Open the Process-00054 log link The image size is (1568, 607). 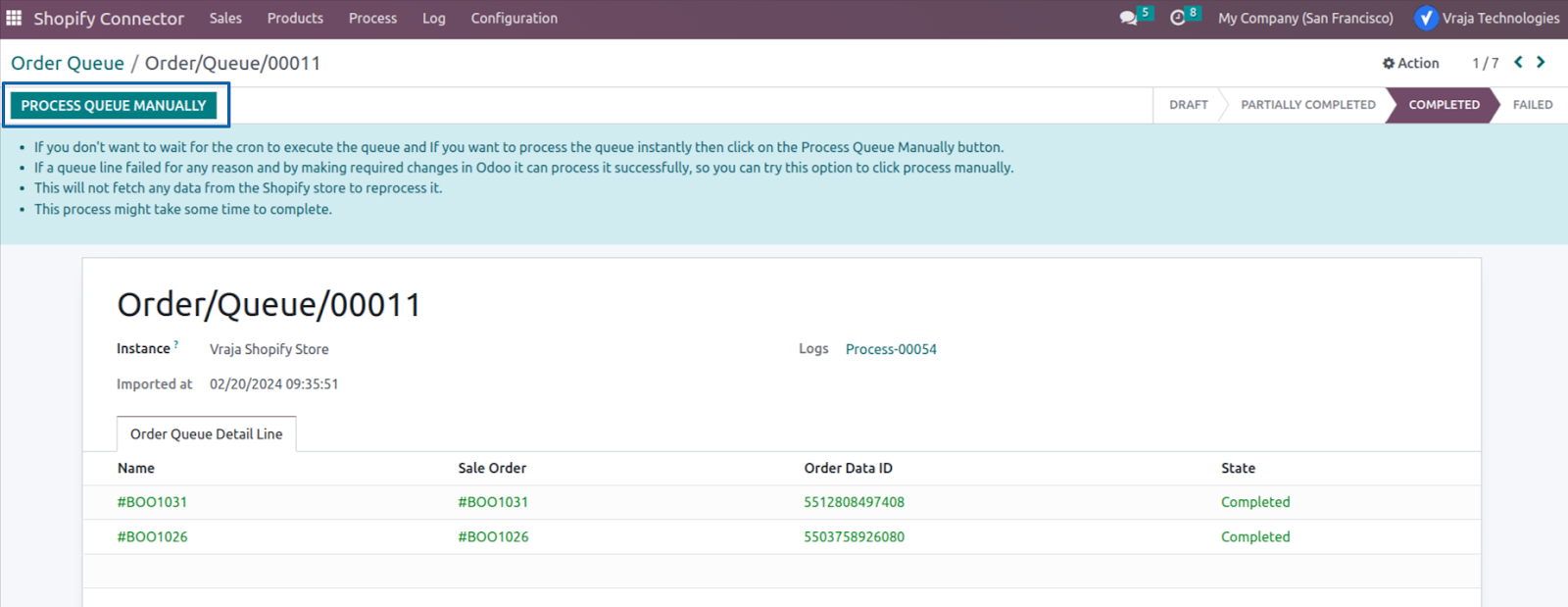click(x=891, y=349)
